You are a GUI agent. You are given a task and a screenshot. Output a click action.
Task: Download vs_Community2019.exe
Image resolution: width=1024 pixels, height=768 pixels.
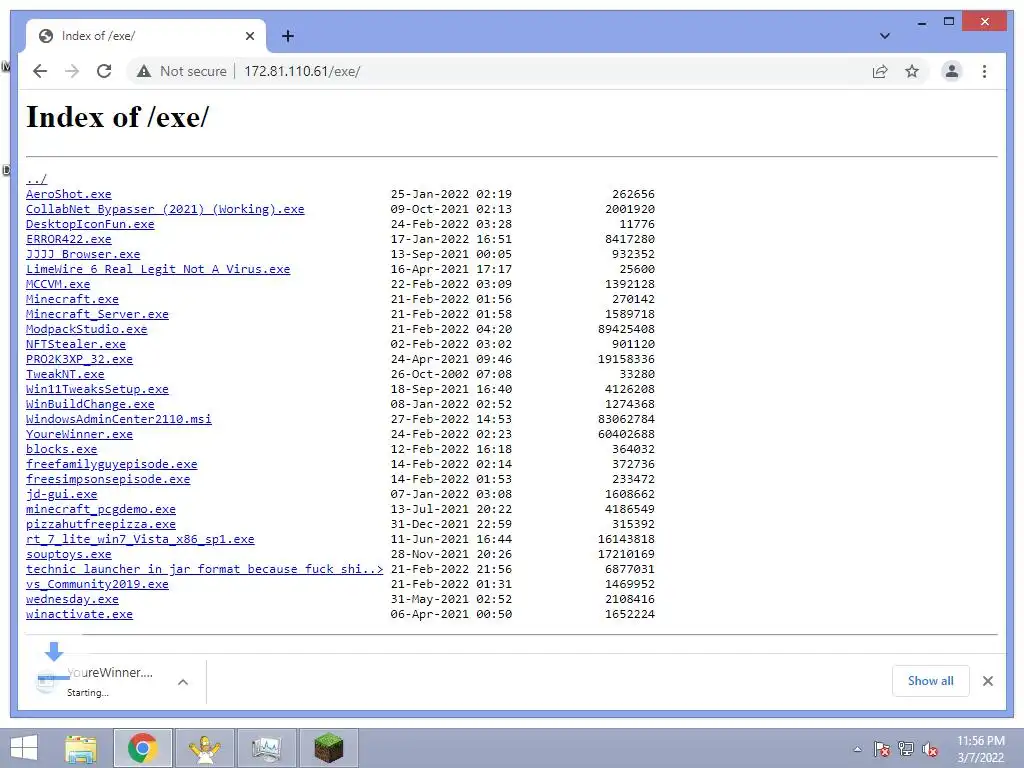pyautogui.click(x=97, y=584)
